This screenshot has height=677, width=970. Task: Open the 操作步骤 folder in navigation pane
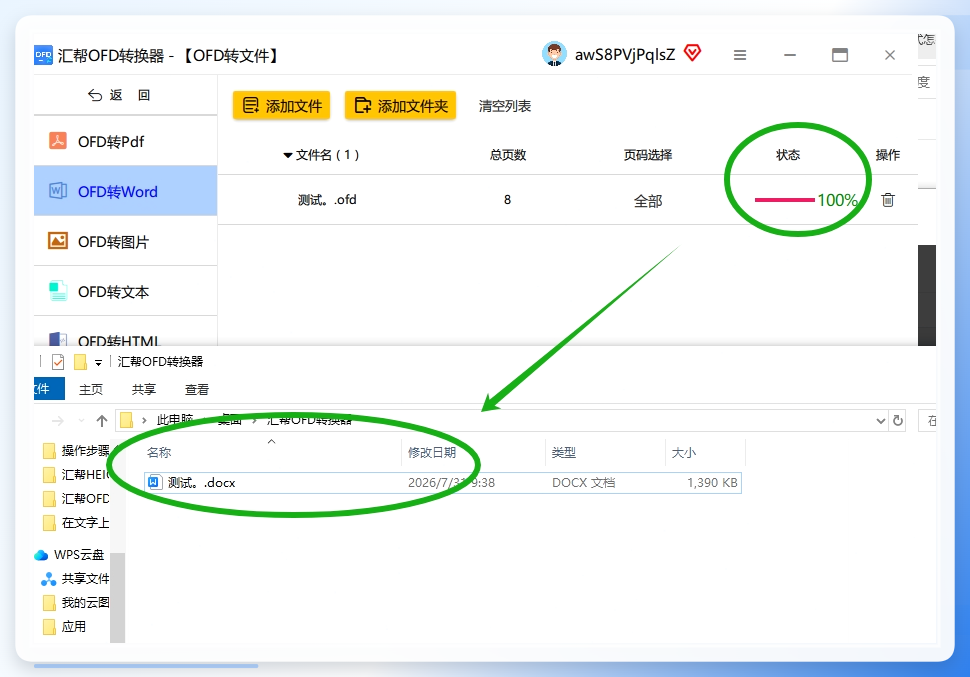(77, 451)
